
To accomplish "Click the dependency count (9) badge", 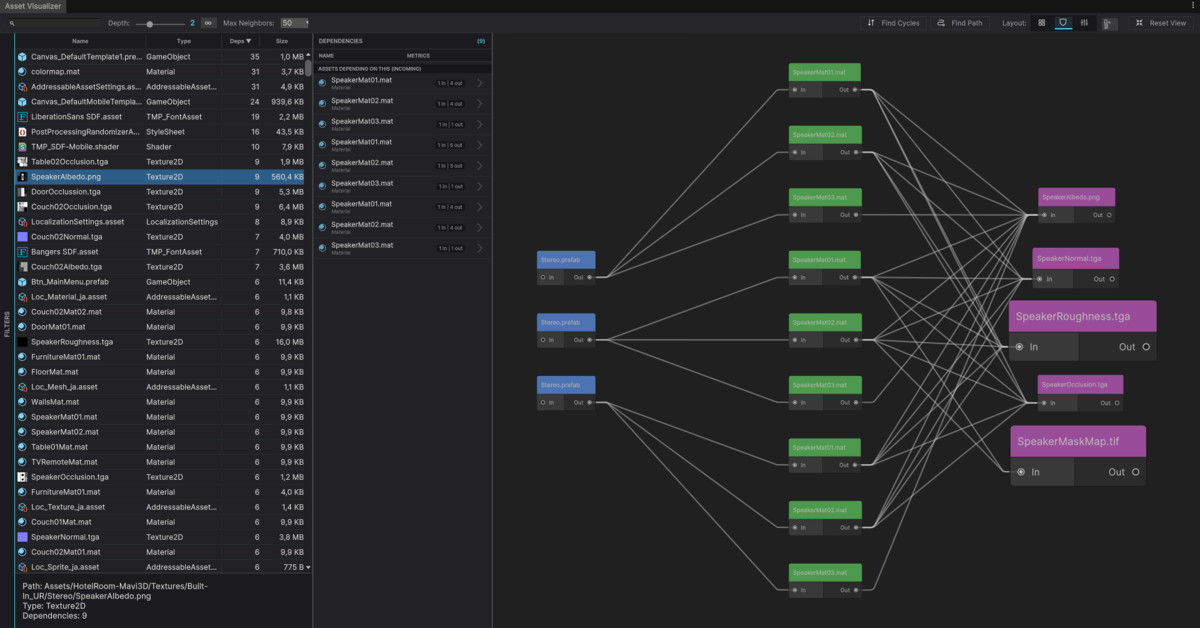I will tap(481, 41).
